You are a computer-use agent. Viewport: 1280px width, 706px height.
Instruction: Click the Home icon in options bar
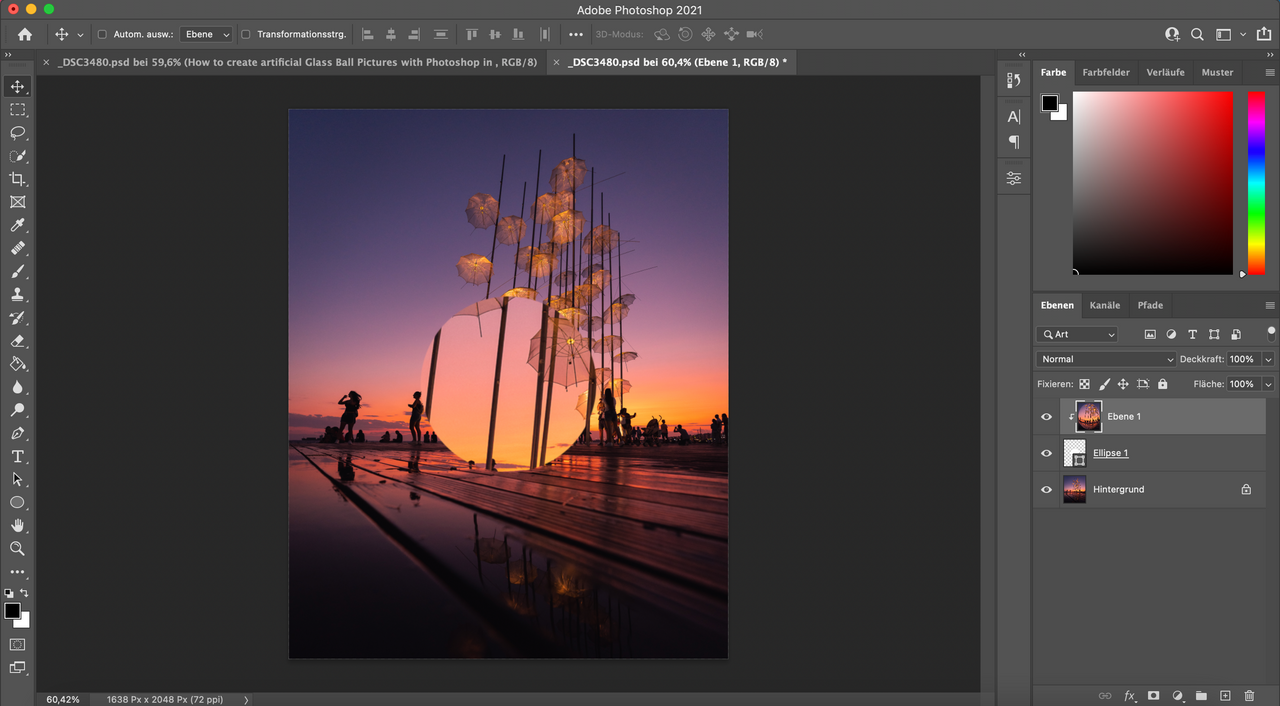(x=25, y=34)
